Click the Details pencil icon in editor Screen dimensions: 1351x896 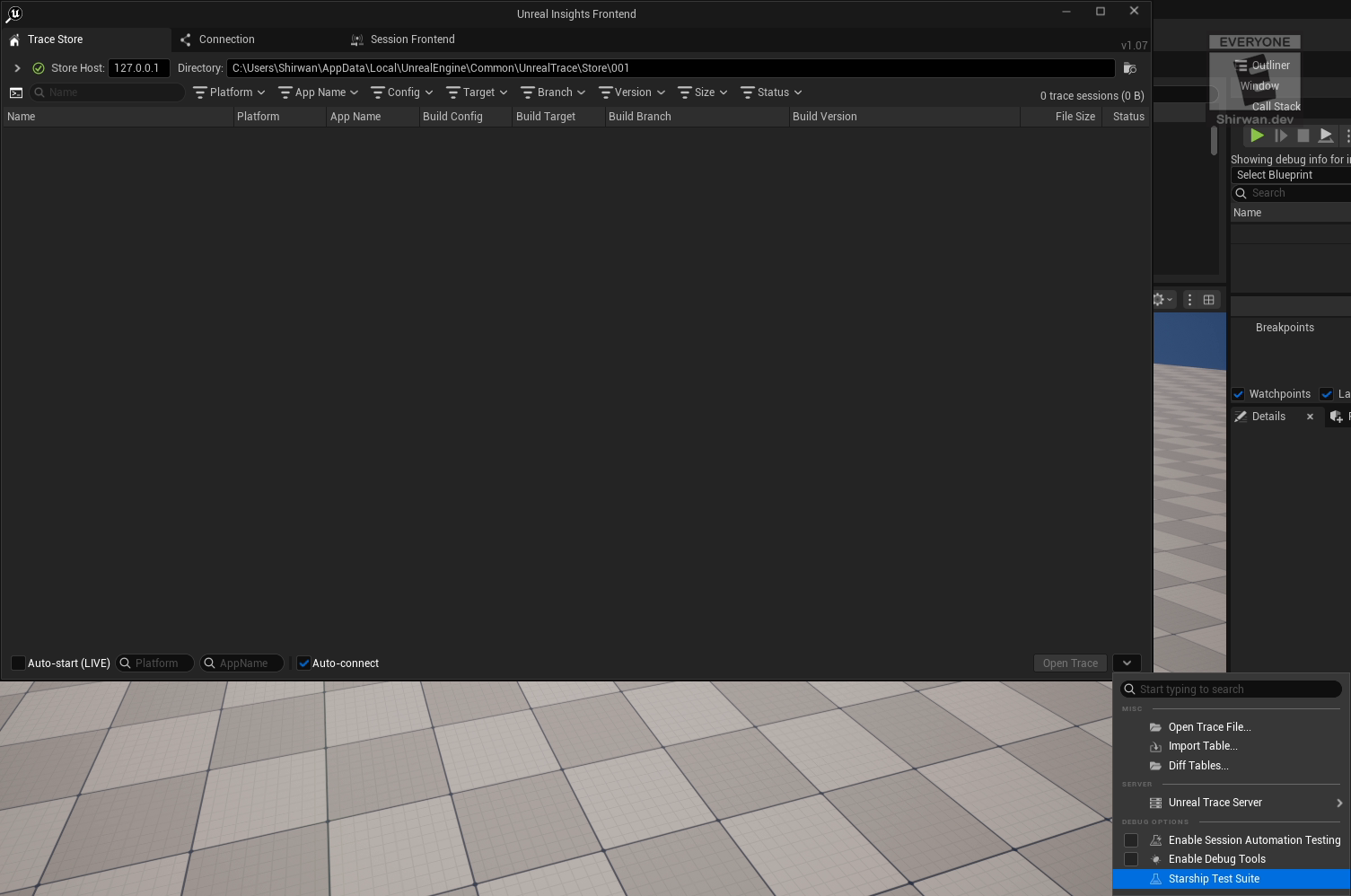[x=1241, y=417]
